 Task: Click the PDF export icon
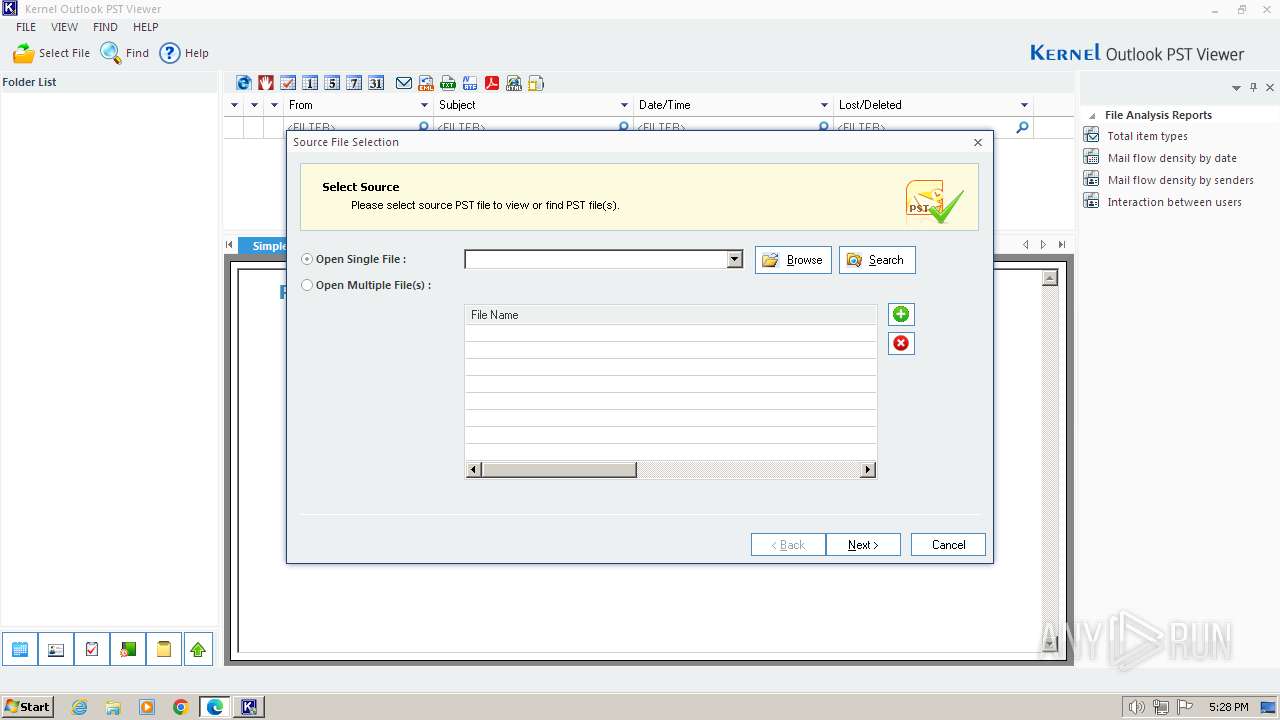pos(492,83)
